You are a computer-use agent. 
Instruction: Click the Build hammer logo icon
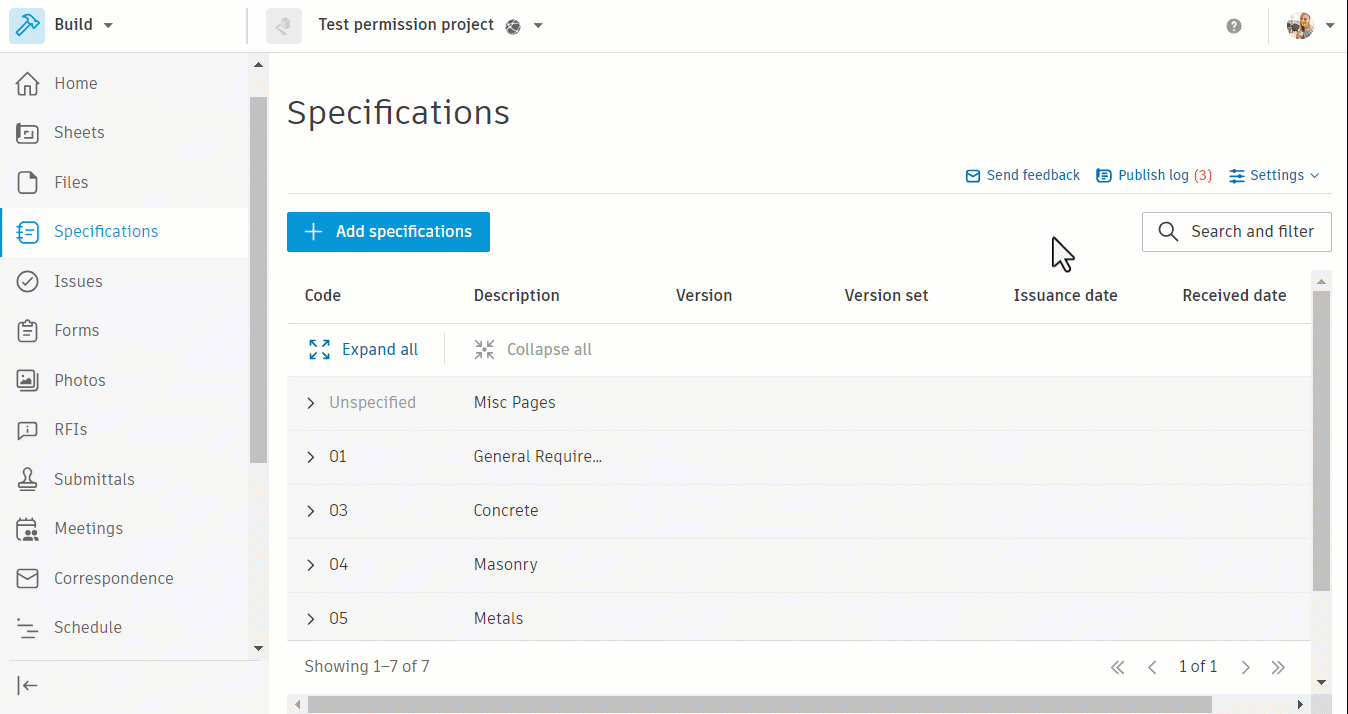(27, 25)
